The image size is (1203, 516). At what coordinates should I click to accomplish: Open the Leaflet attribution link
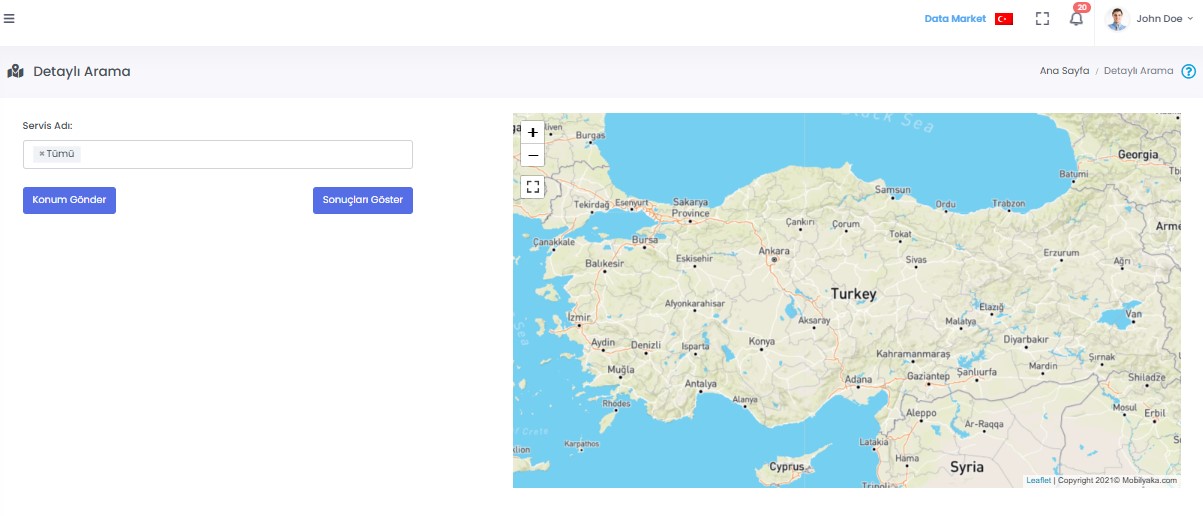click(x=1038, y=481)
